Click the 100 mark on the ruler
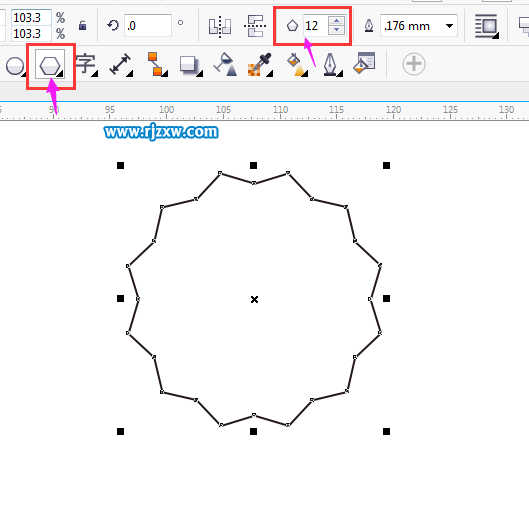The width and height of the screenshot is (529, 512). tap(166, 110)
